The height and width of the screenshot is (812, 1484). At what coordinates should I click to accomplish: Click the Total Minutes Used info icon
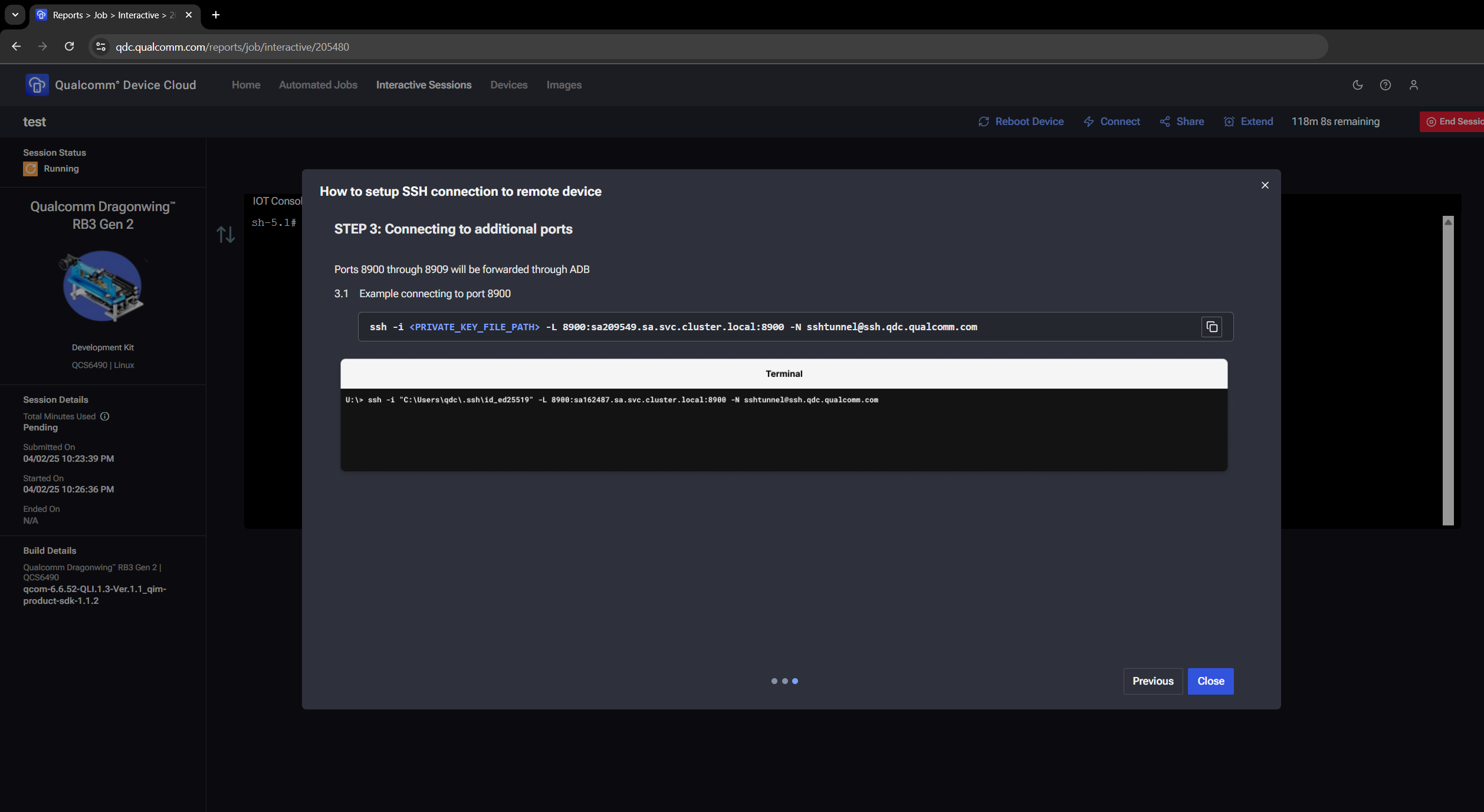click(105, 416)
